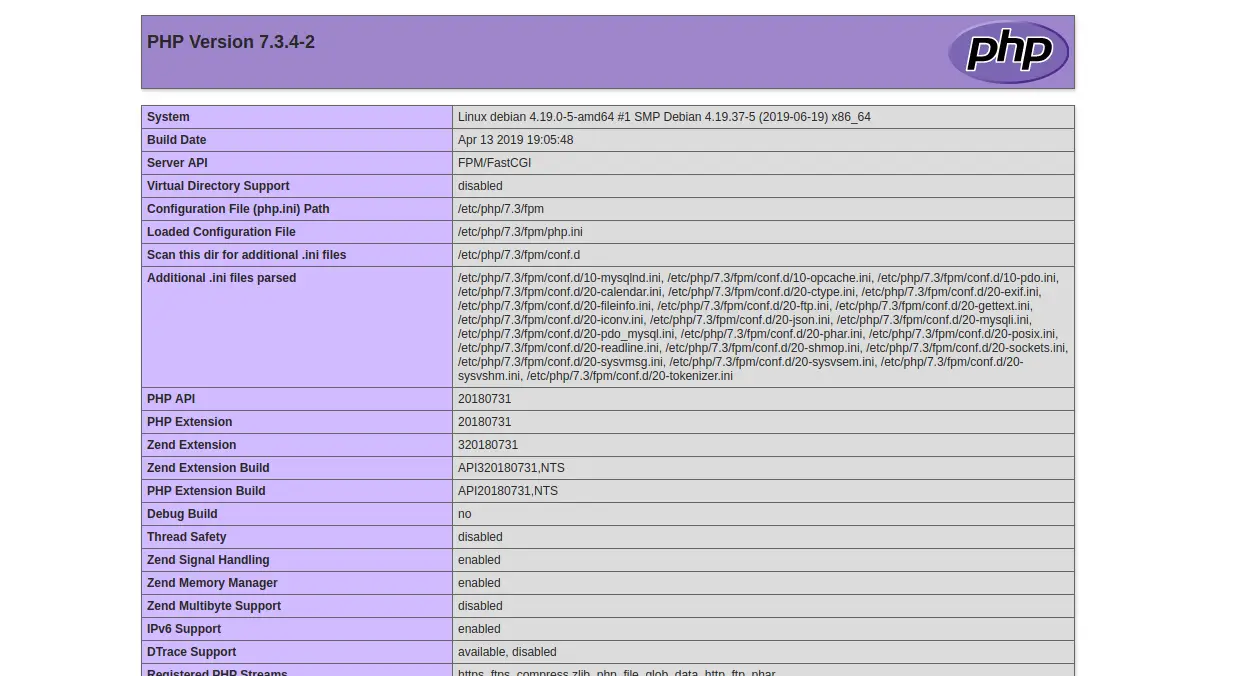Select the 'IPv6 Support' label
The width and height of the screenshot is (1251, 676).
pyautogui.click(x=184, y=629)
